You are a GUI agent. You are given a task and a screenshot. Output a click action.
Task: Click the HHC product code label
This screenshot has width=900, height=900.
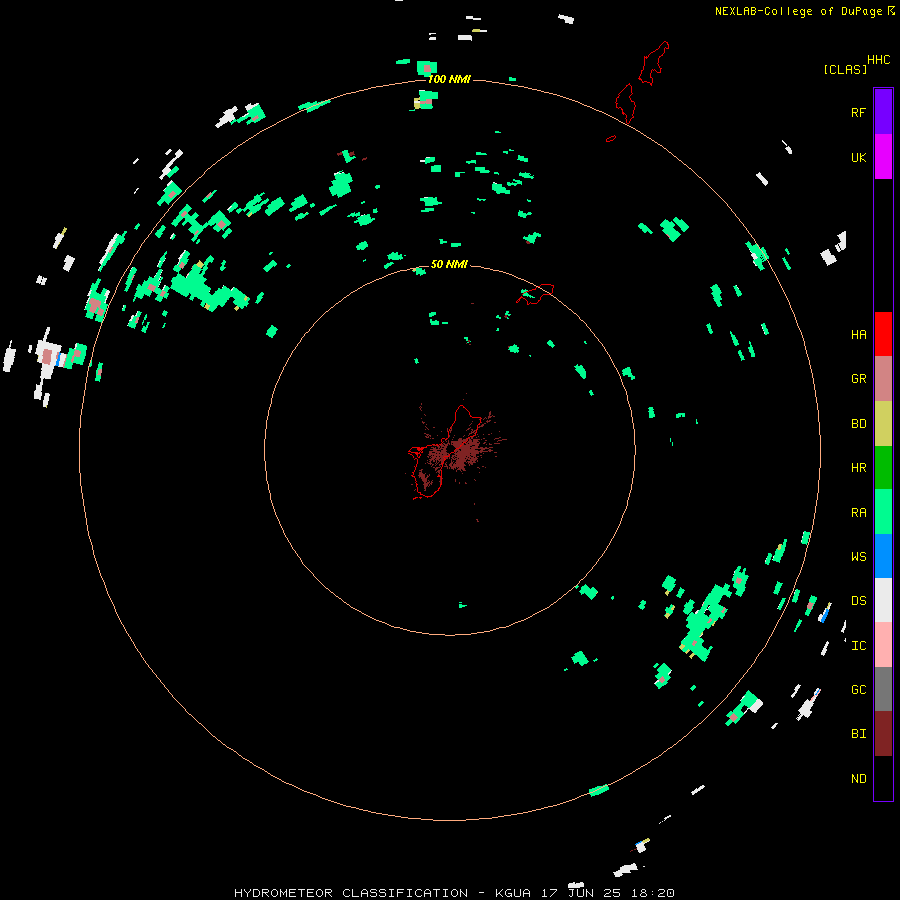878,60
